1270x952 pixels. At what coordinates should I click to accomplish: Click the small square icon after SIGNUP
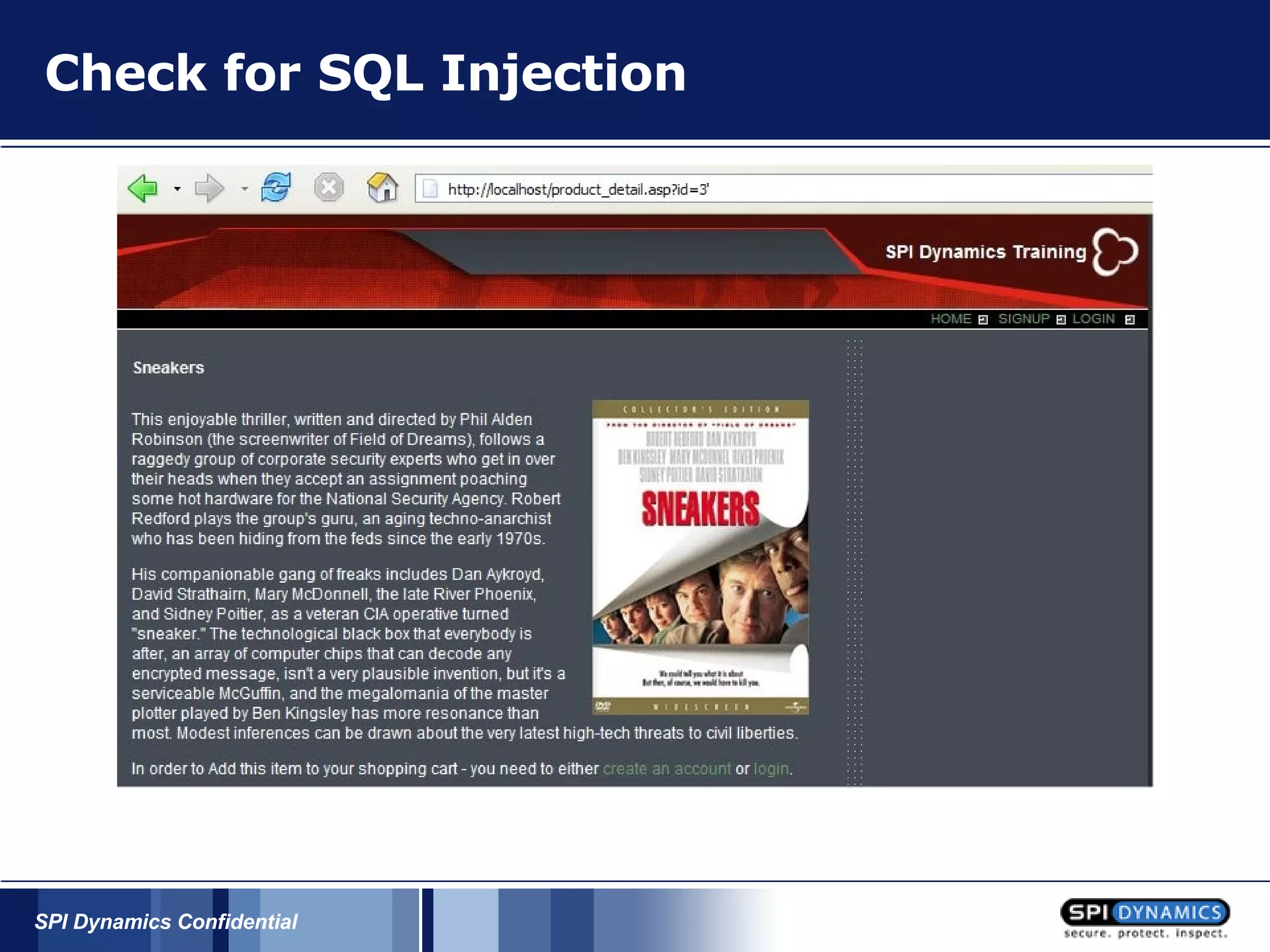pyautogui.click(x=1061, y=320)
